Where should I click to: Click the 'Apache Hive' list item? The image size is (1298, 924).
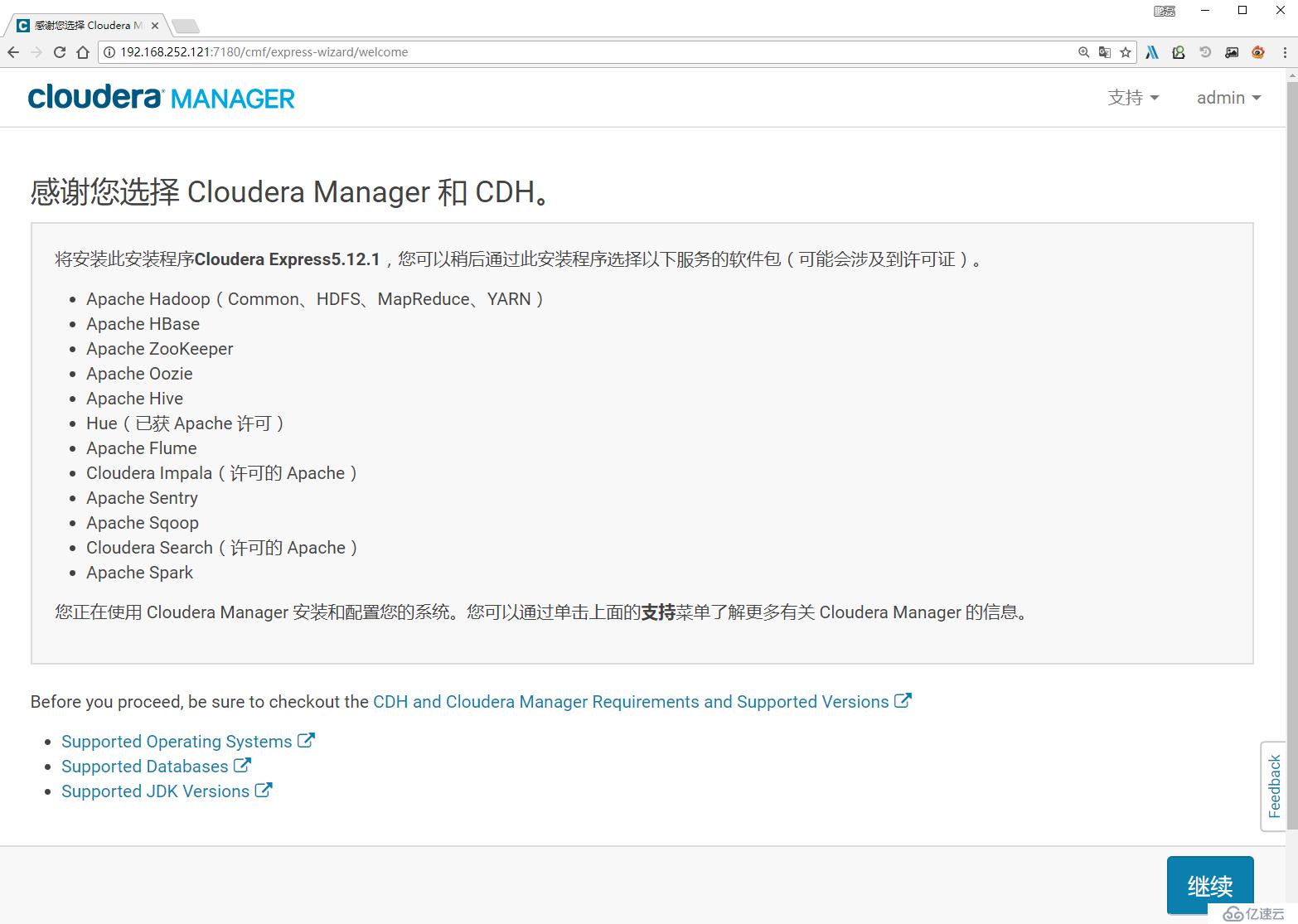134,399
